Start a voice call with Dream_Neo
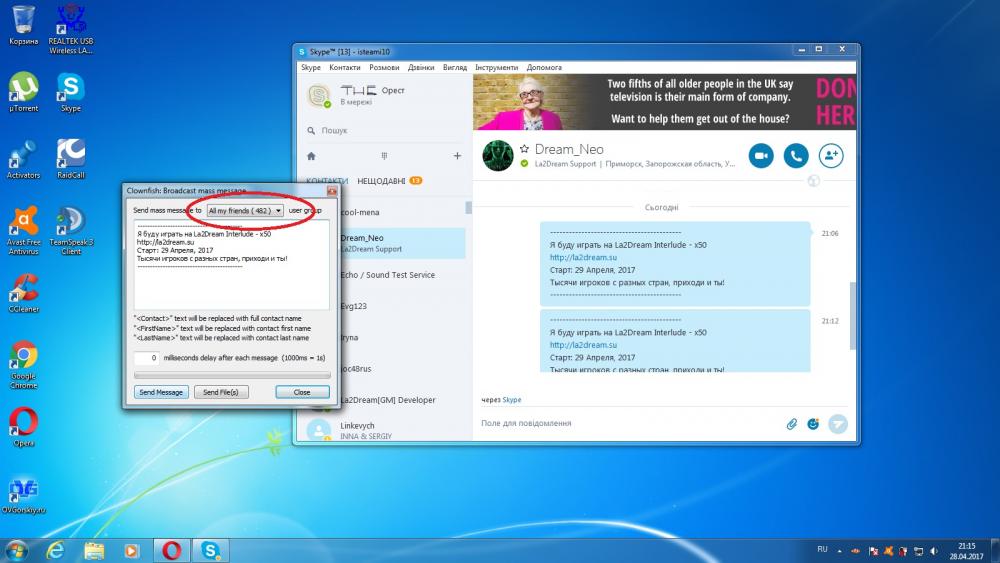Viewport: 1000px width, 563px height. pyautogui.click(x=796, y=155)
